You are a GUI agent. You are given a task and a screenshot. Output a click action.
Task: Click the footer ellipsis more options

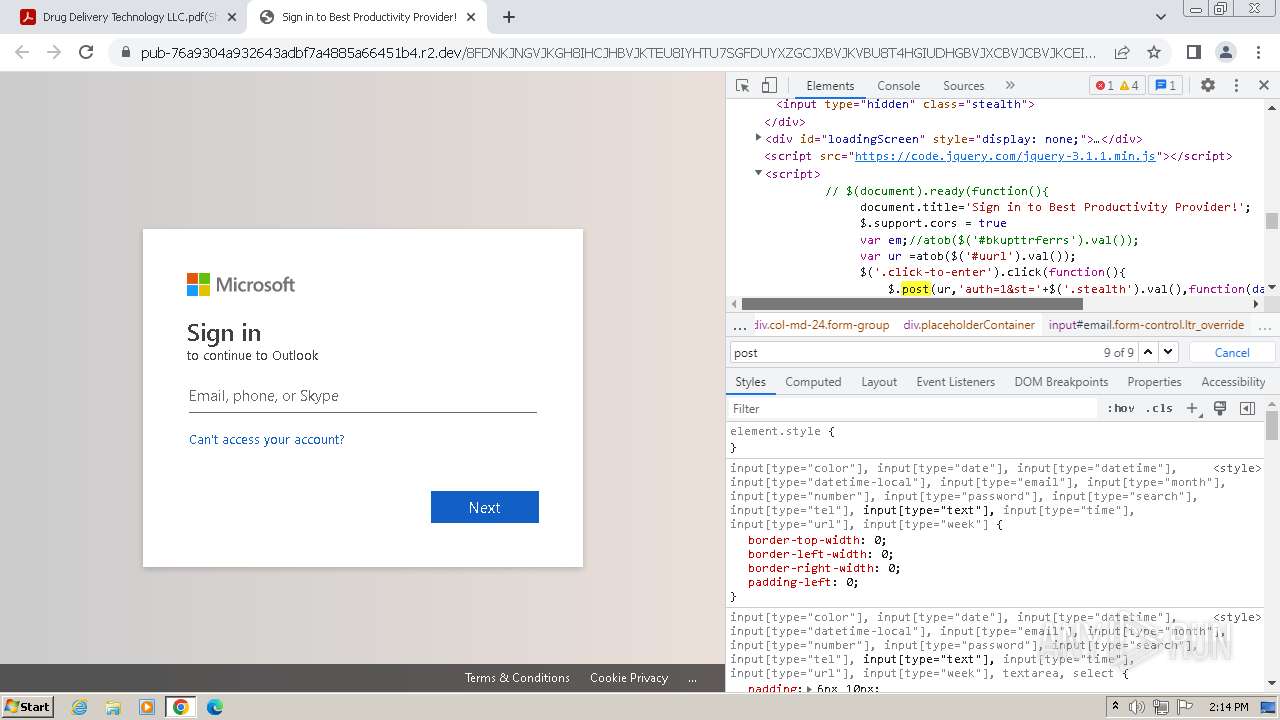(x=692, y=677)
